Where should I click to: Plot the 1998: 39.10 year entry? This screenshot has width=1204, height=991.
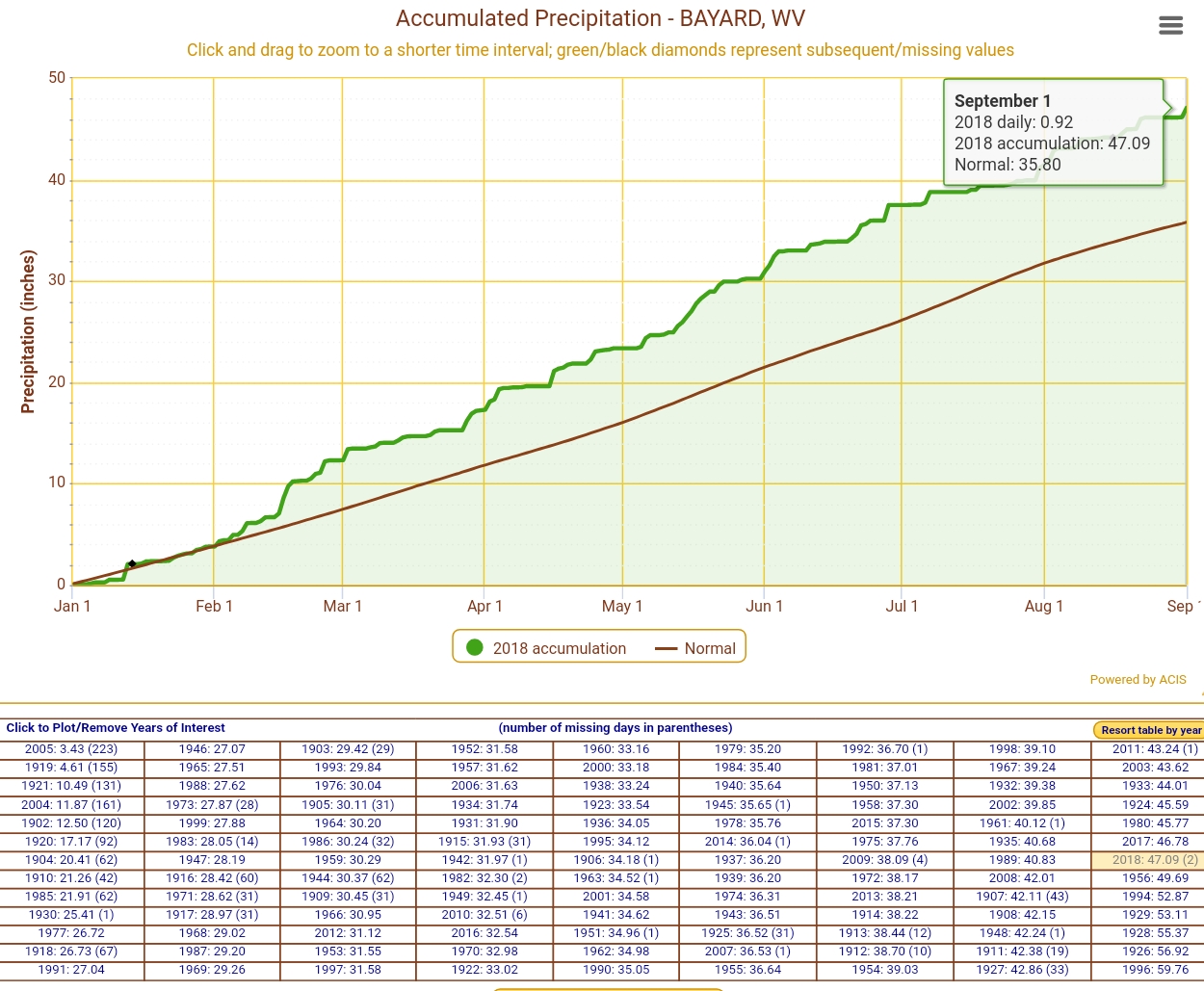[x=1022, y=749]
